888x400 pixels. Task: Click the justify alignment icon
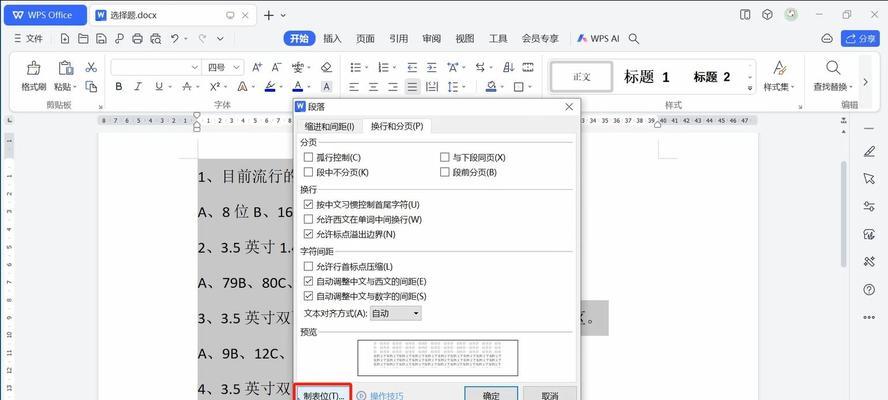(x=412, y=87)
